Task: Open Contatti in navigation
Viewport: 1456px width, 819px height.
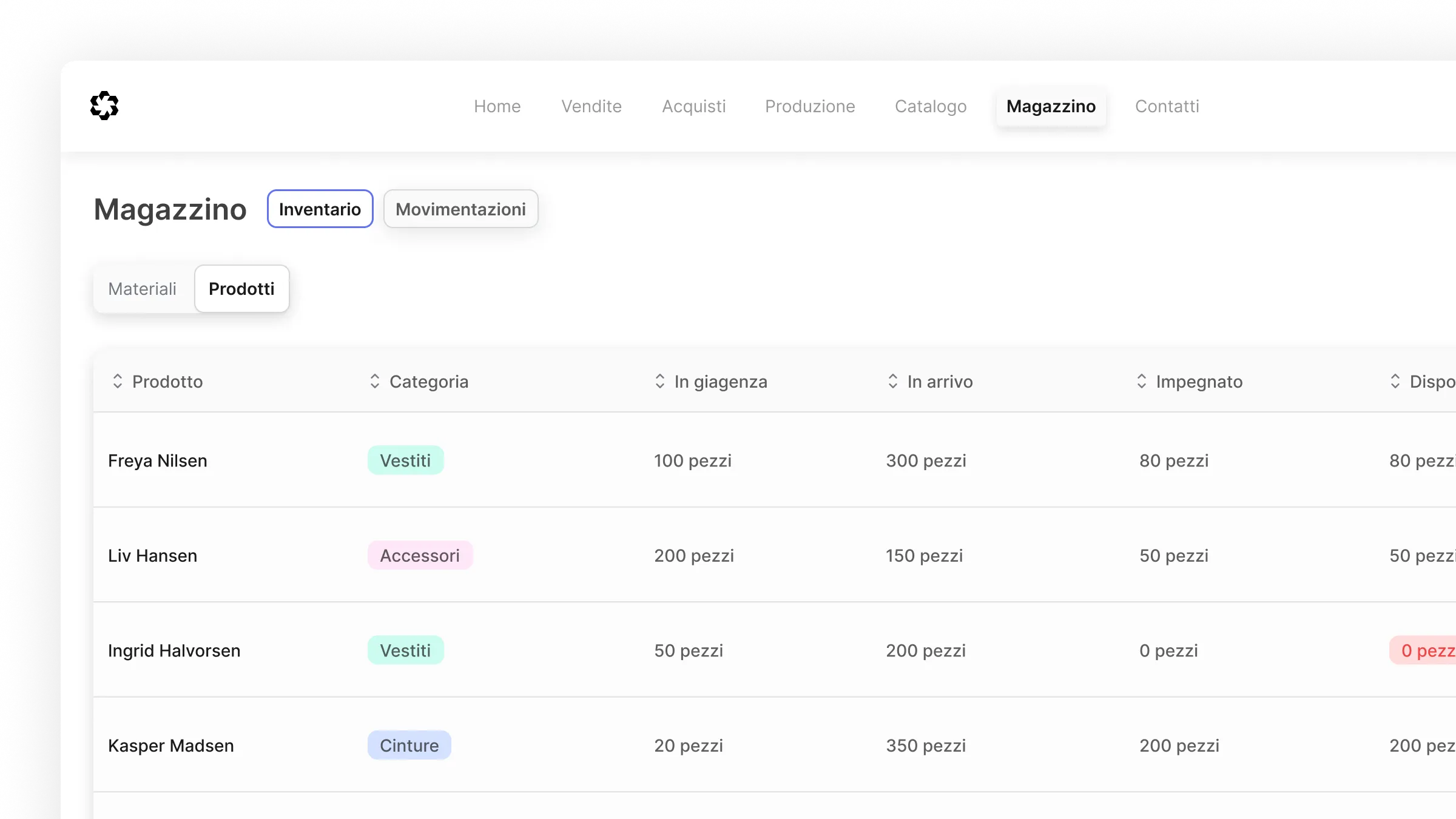Action: click(x=1167, y=106)
